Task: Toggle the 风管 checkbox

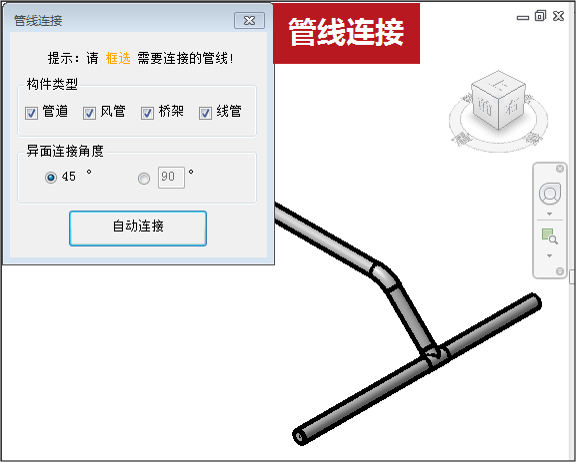Action: point(89,113)
